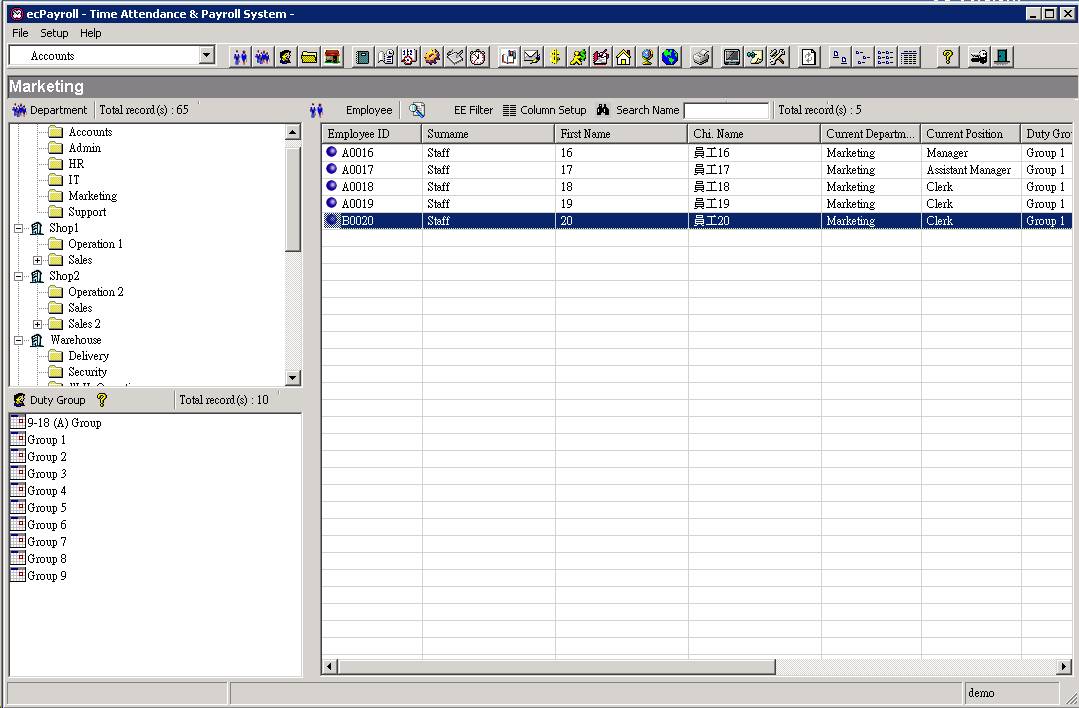Select the Marketing department folder
The image size is (1079, 708).
(92, 196)
